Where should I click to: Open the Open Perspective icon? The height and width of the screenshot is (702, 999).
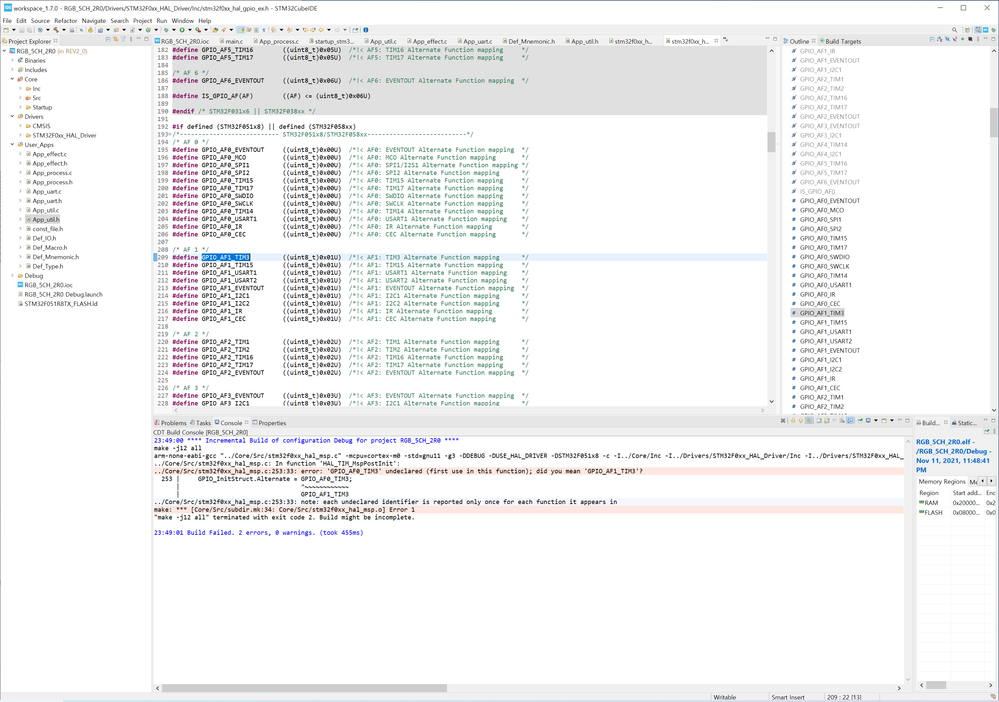(x=968, y=30)
